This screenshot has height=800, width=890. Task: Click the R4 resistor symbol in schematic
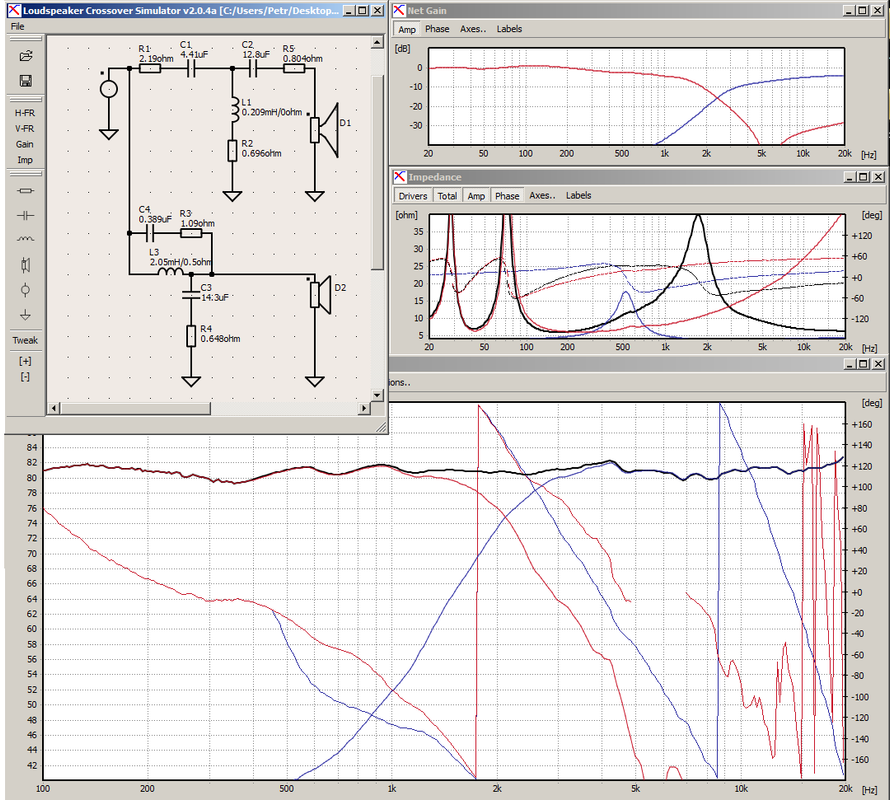(x=191, y=336)
